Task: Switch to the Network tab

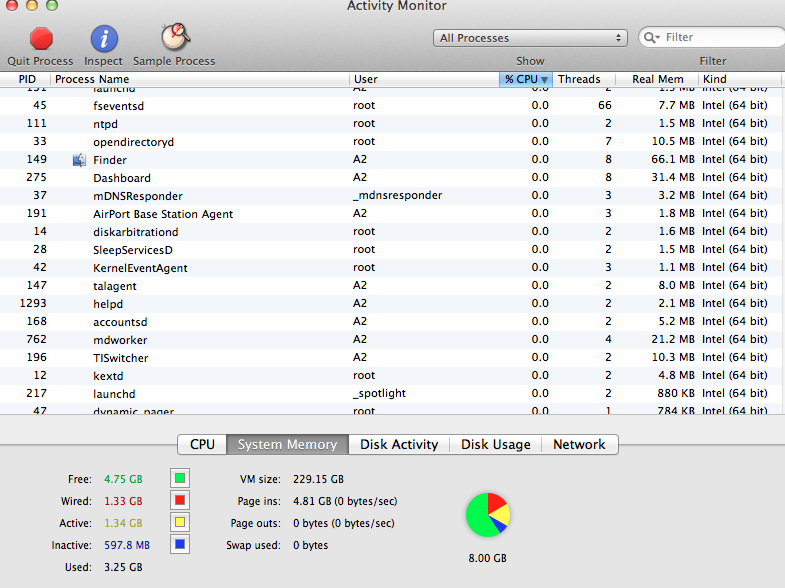Action: 579,444
